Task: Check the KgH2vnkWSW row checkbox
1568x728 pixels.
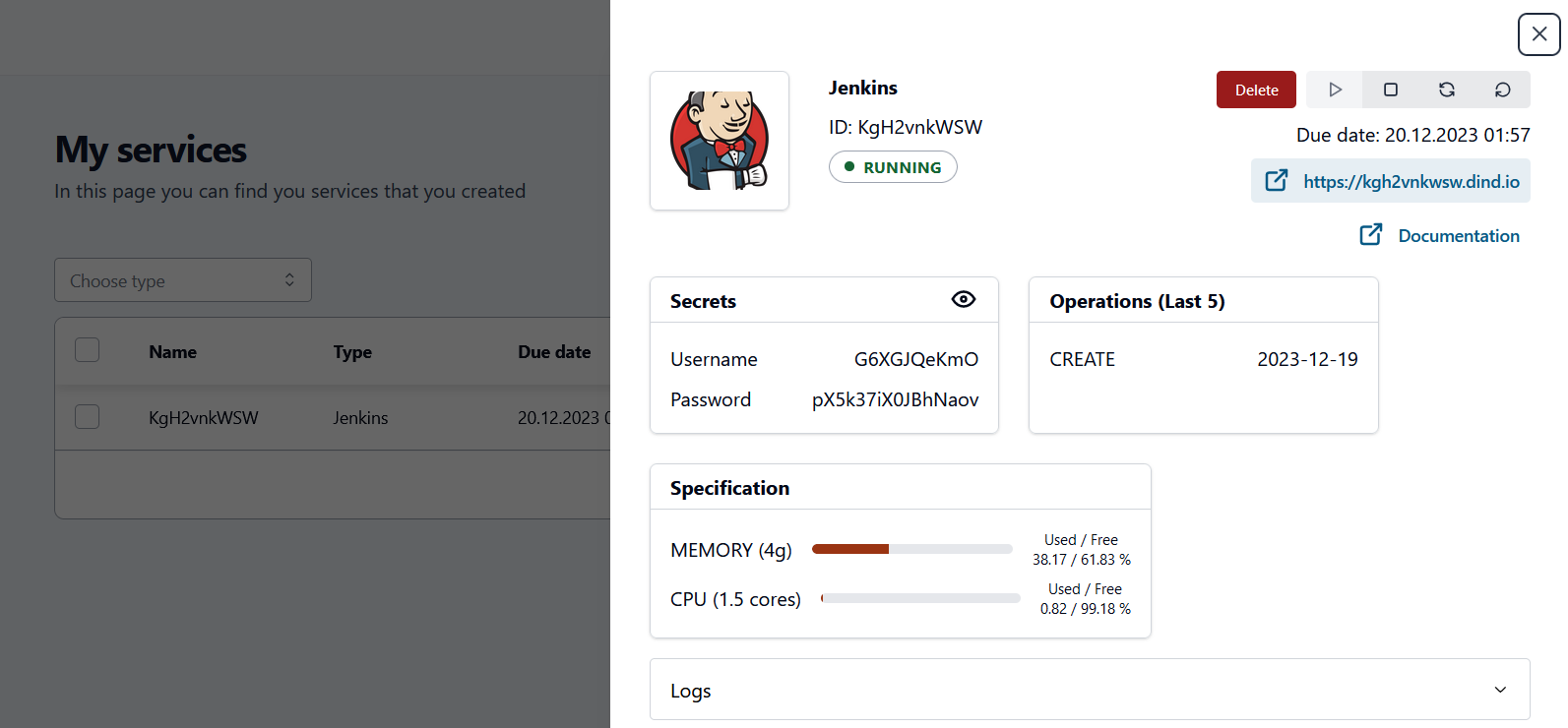Action: click(x=88, y=417)
